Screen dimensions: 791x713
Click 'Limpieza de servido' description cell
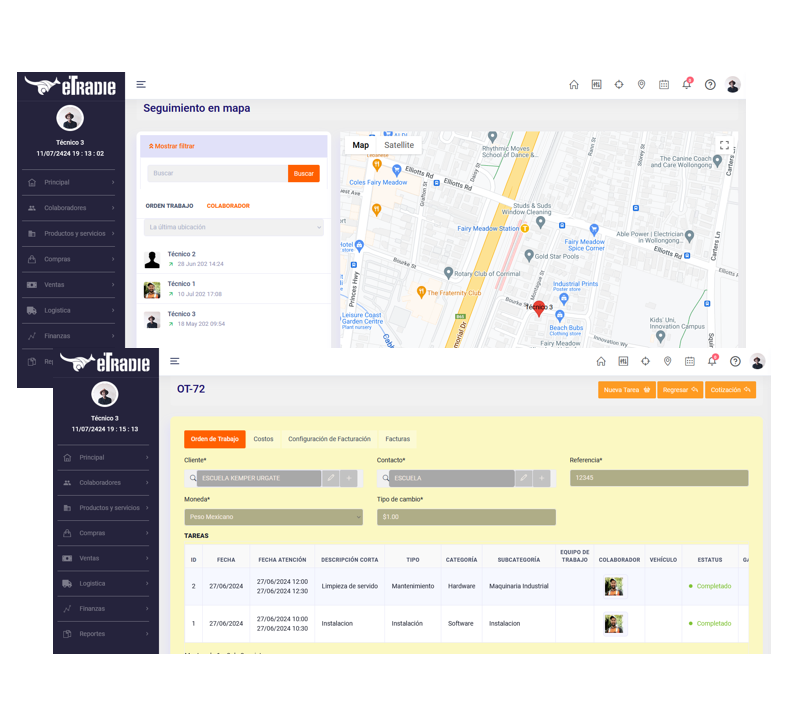(350, 586)
